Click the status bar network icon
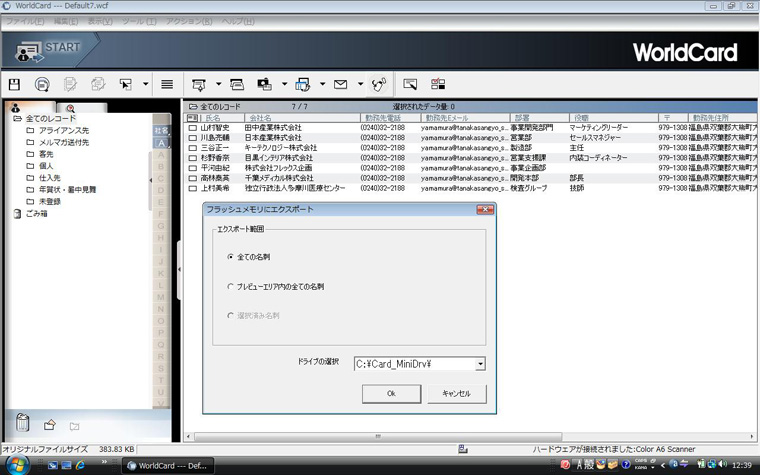 coord(463,449)
